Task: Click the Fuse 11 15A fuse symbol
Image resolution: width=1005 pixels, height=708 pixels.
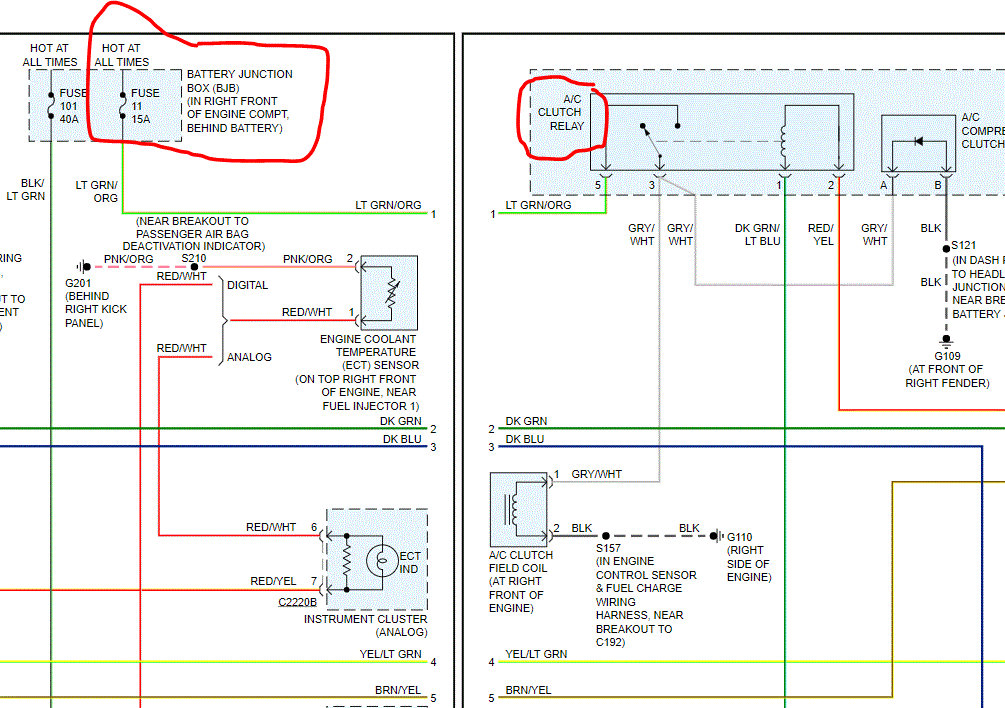Action: coord(122,106)
